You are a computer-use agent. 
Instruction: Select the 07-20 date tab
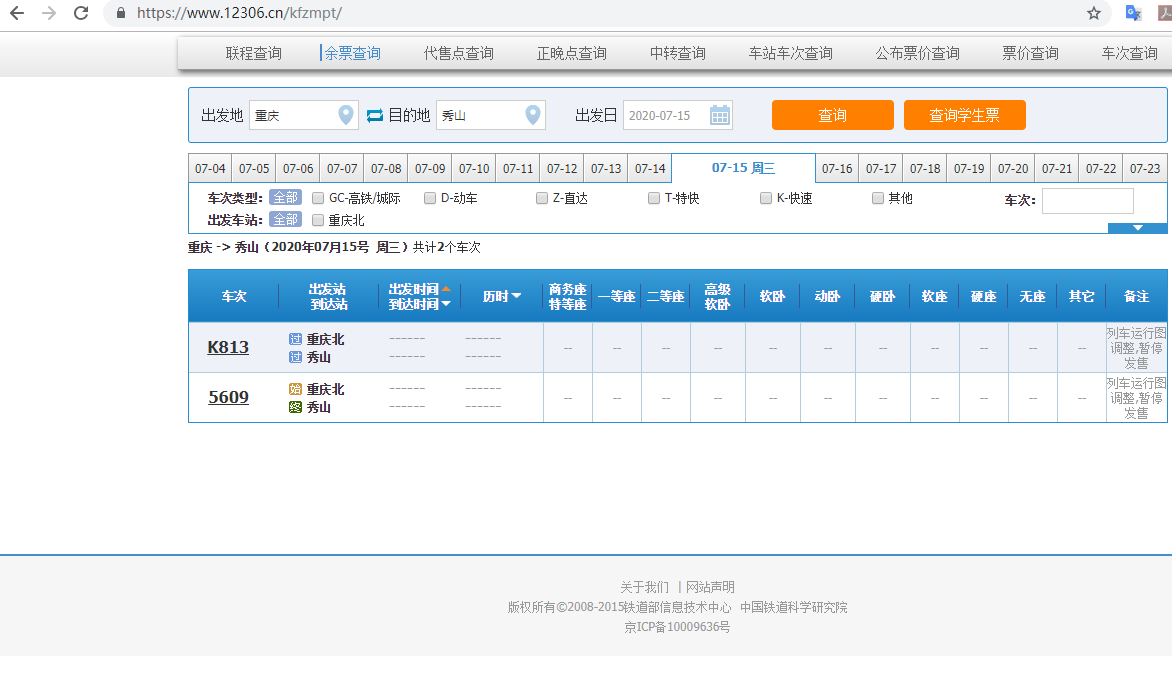1013,168
